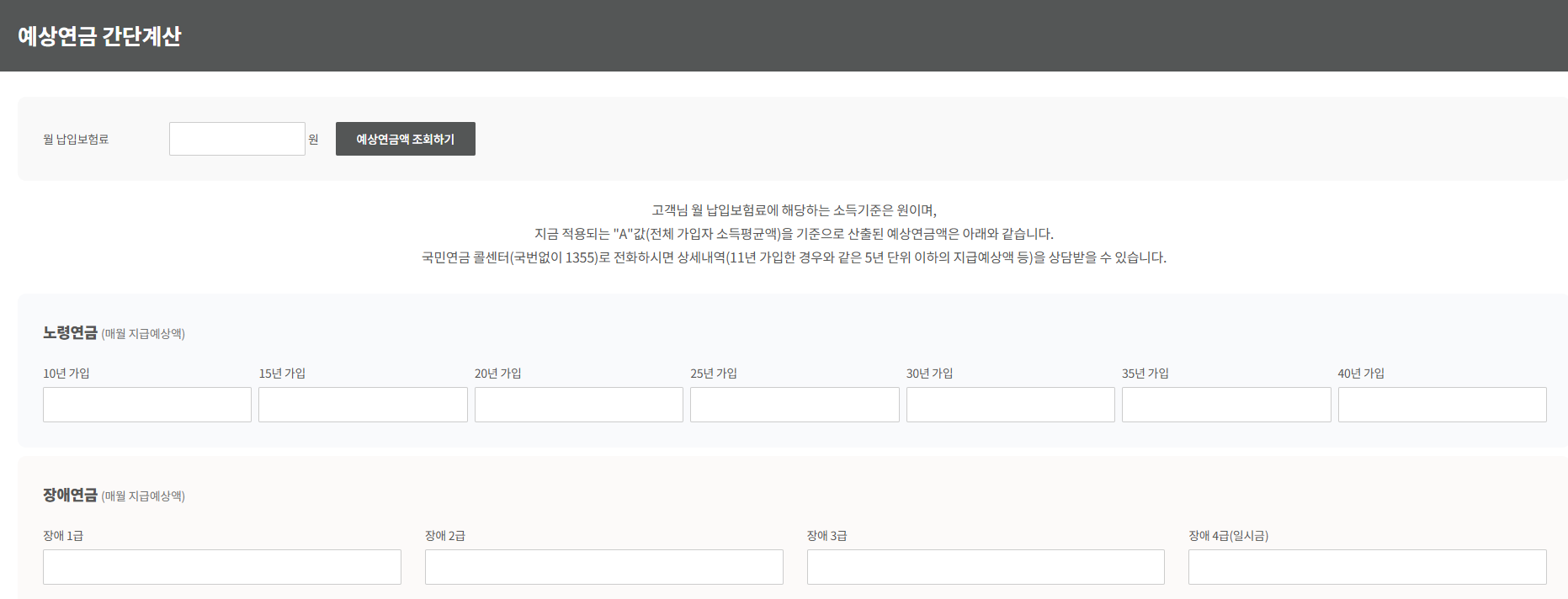This screenshot has width=1568, height=599.
Task: Click the 장애 4급(일시금) label
Action: pos(1229,536)
